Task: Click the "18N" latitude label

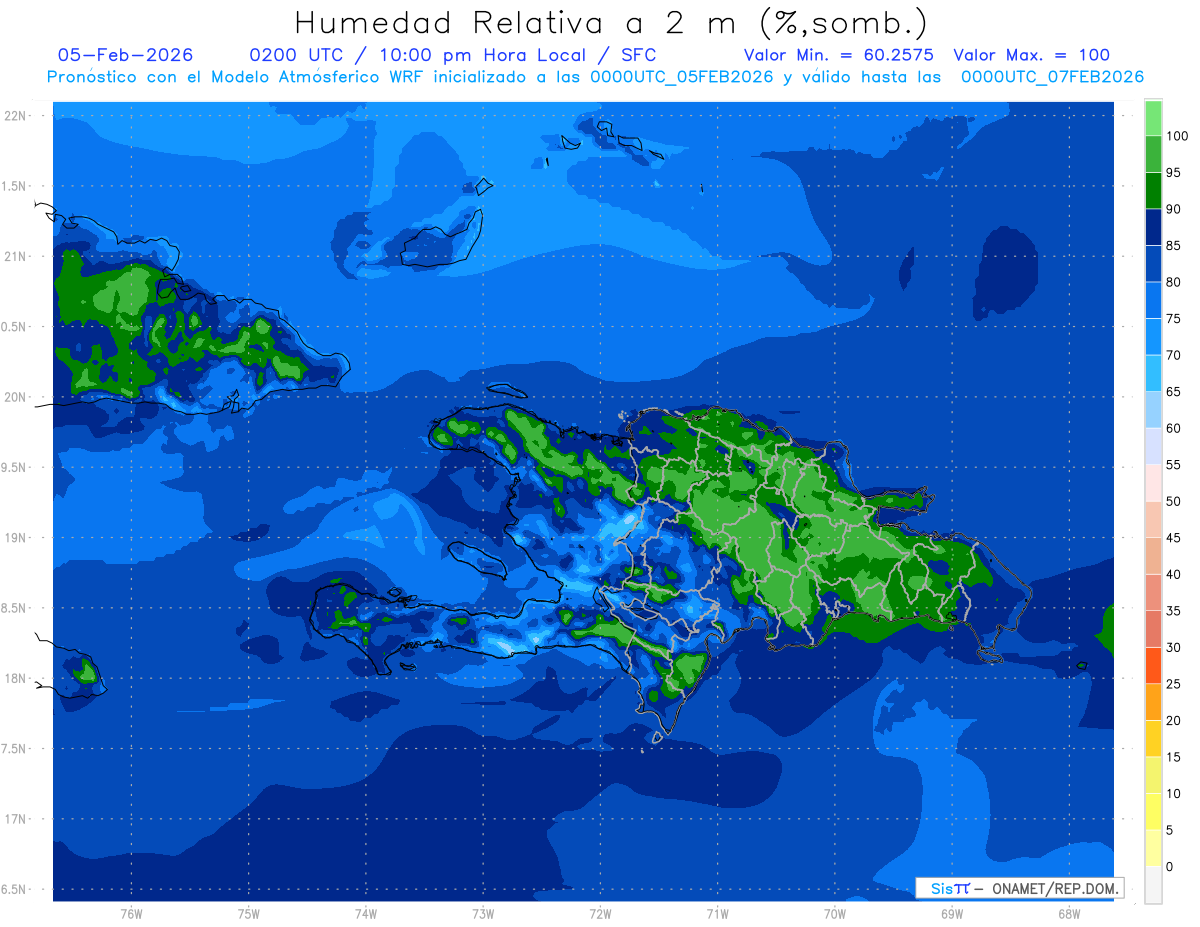Action: [14, 678]
